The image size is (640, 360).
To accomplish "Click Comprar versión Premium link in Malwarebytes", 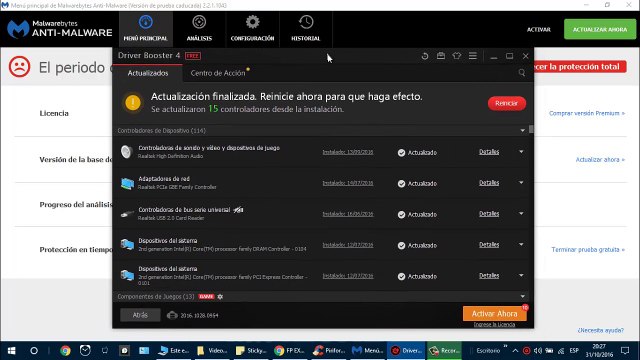I will [587, 113].
